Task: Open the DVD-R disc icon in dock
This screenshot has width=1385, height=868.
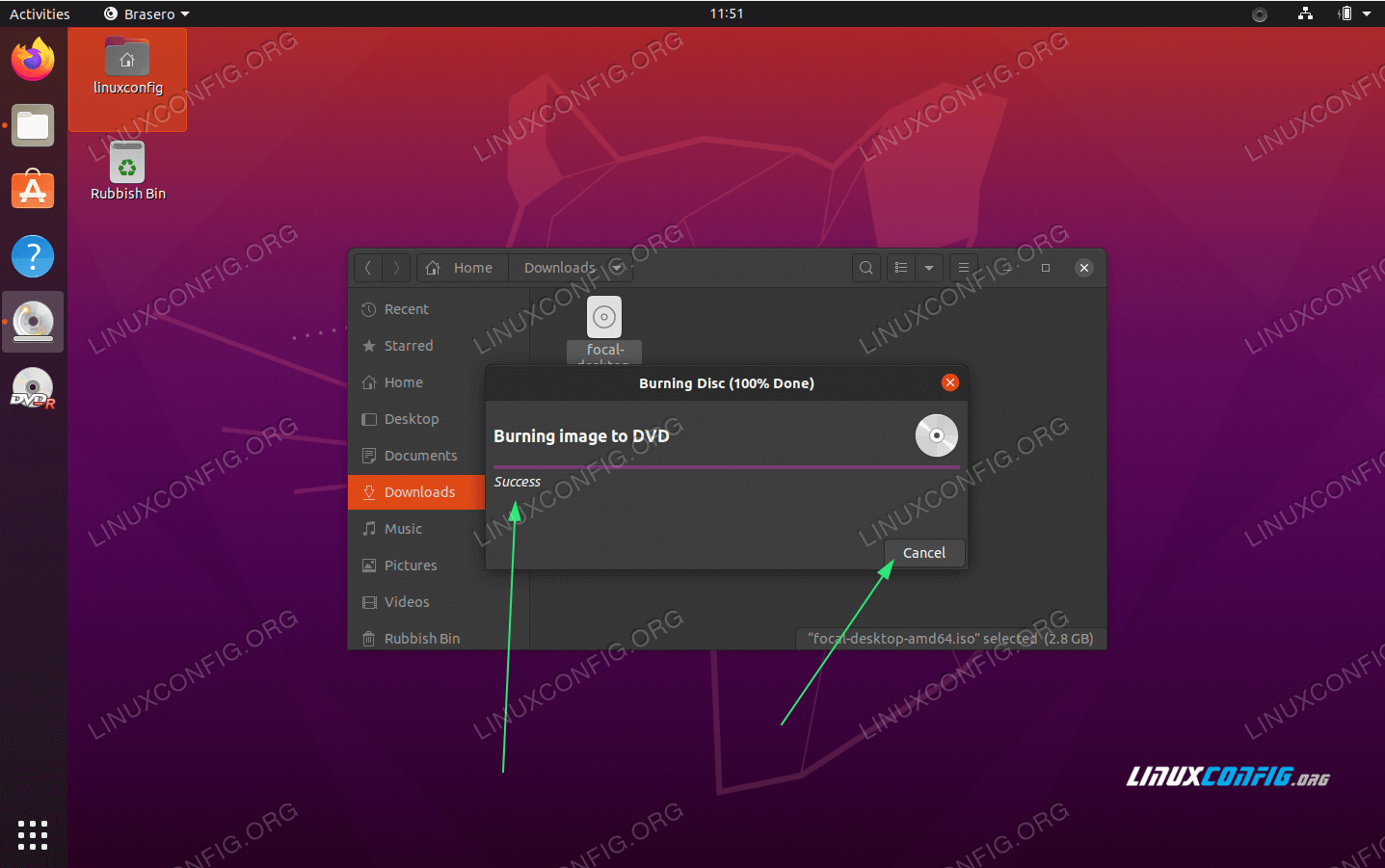Action: (x=33, y=388)
